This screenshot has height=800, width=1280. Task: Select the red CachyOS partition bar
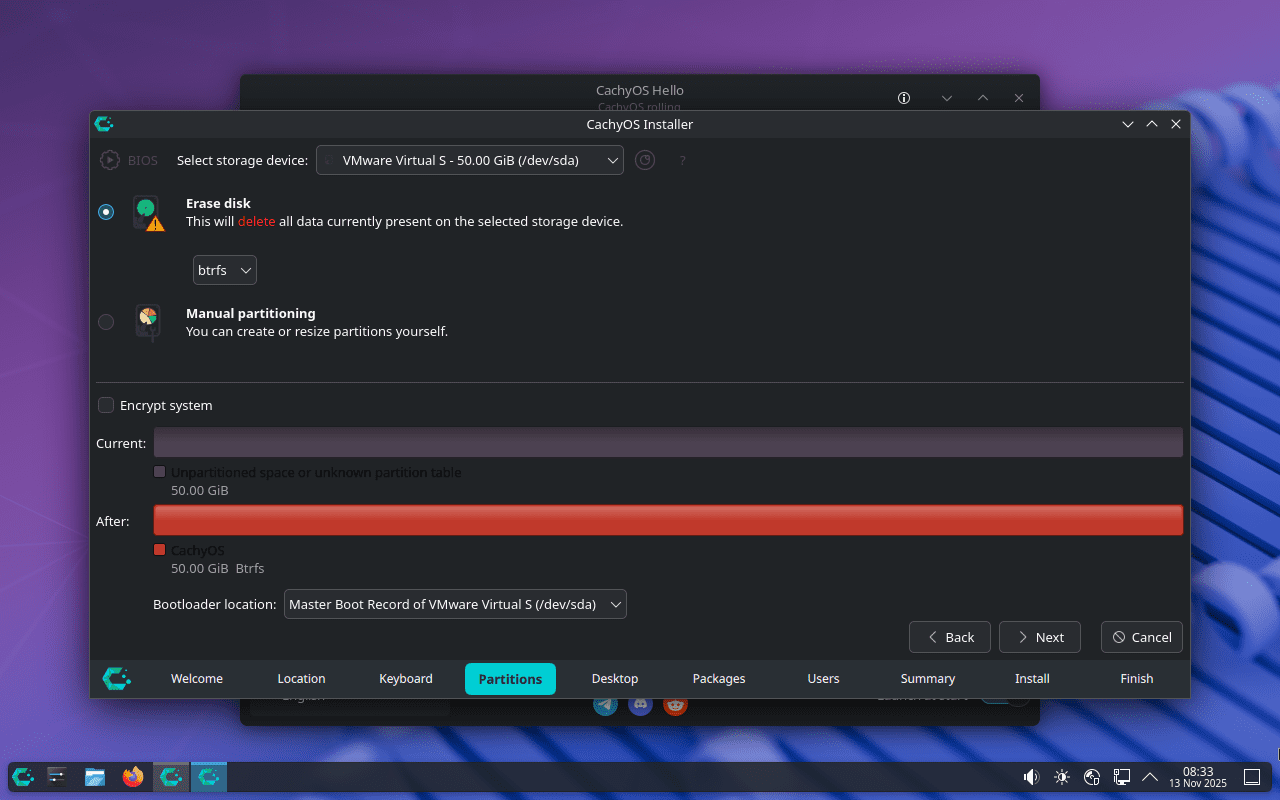(667, 519)
